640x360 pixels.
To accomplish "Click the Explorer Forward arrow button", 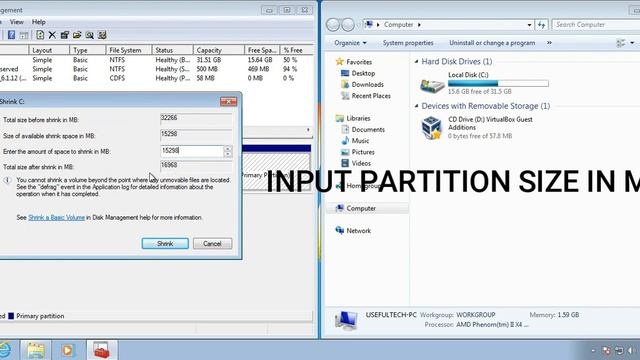I will click(348, 25).
